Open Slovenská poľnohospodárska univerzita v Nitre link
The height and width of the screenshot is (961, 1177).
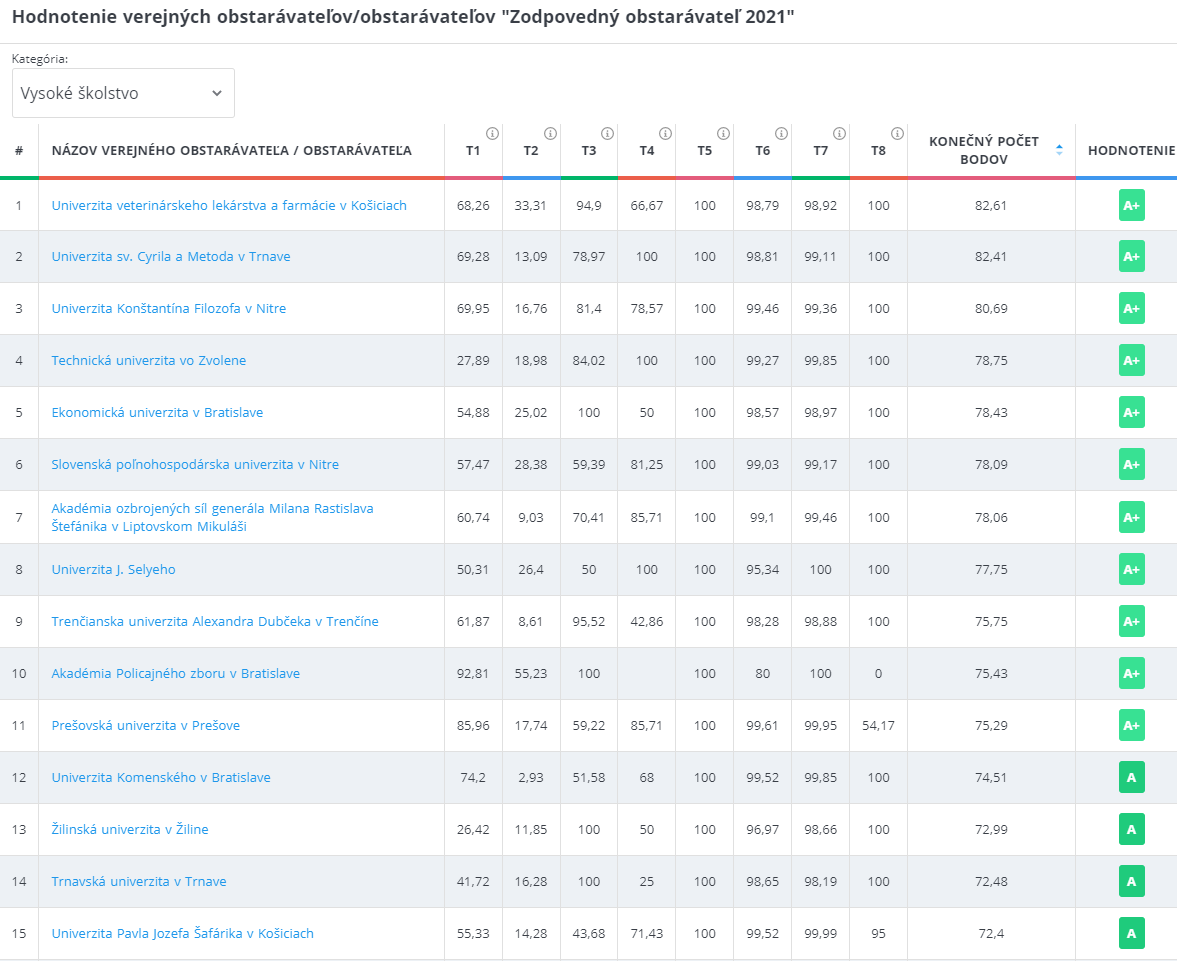coord(195,464)
